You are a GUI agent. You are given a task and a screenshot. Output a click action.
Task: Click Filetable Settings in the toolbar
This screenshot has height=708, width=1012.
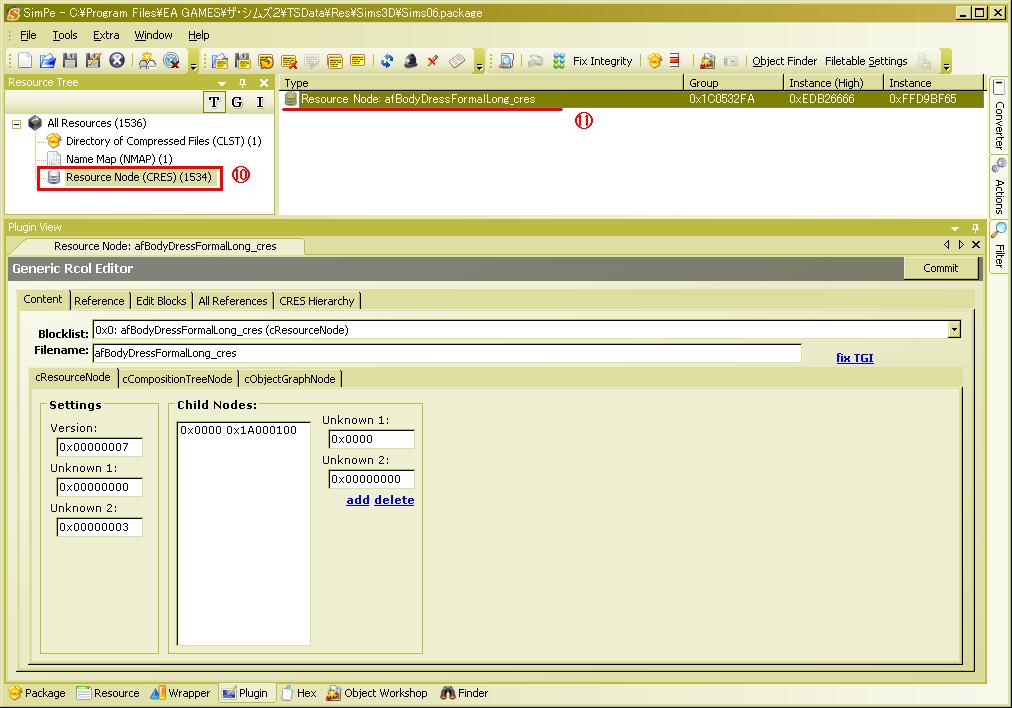866,61
